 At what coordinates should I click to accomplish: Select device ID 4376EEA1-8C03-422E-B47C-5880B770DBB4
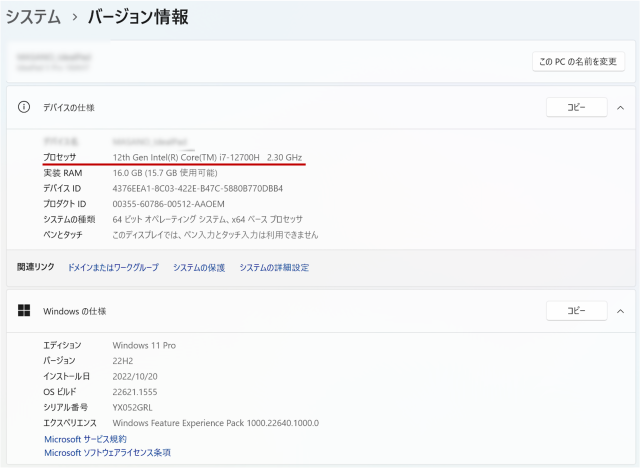tap(198, 188)
